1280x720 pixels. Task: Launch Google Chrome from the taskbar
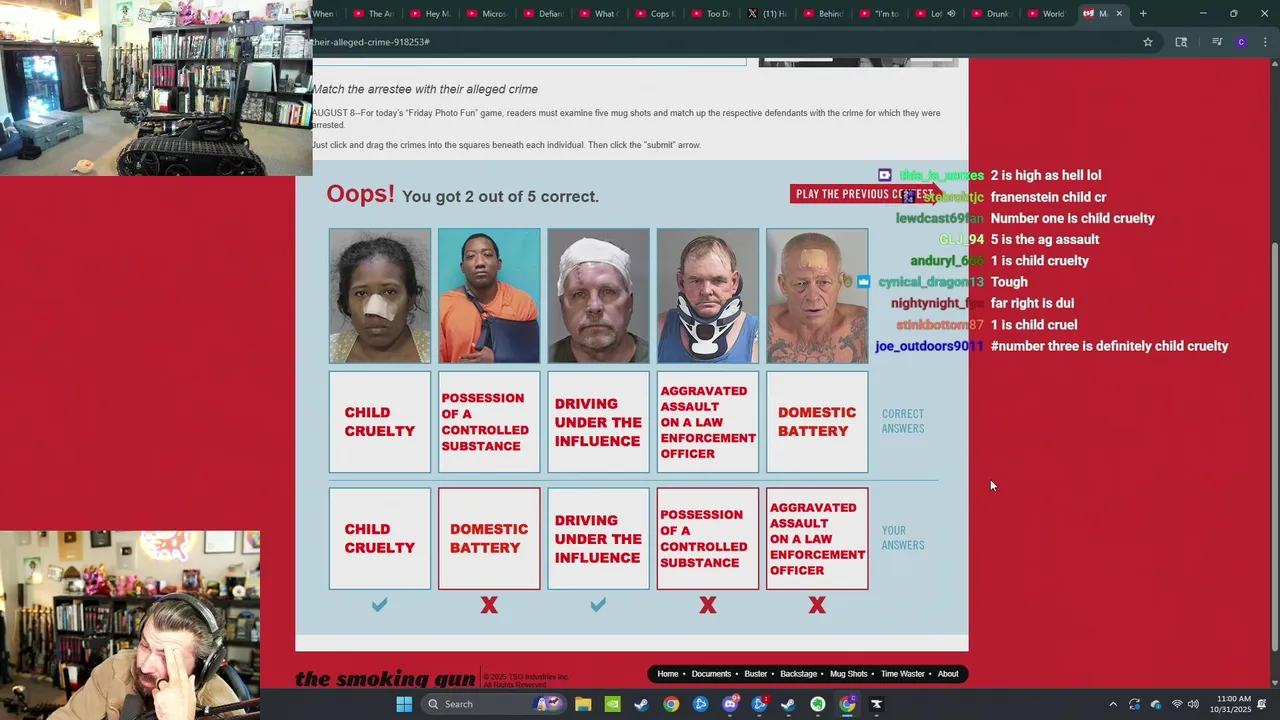click(x=671, y=704)
